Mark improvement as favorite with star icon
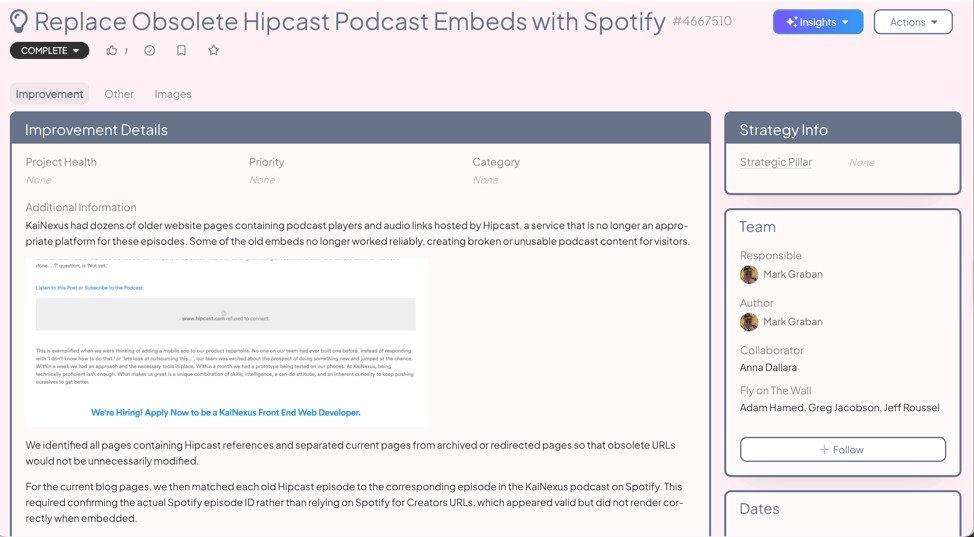Image resolution: width=974 pixels, height=537 pixels. [x=214, y=50]
